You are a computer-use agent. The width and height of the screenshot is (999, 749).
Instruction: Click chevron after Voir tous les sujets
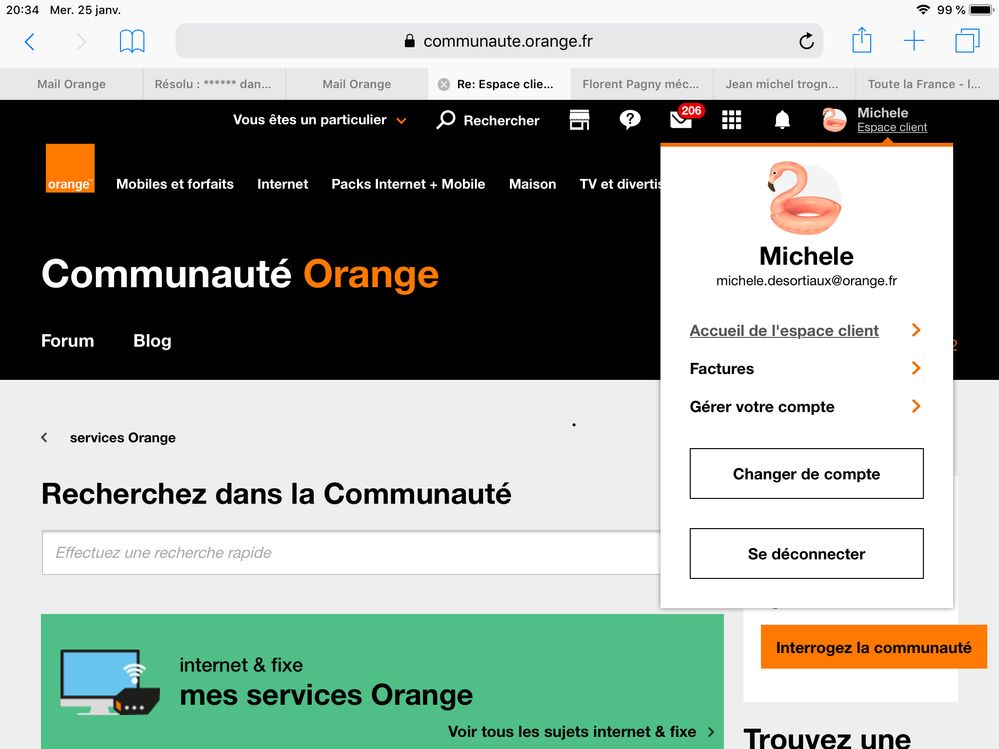click(710, 732)
